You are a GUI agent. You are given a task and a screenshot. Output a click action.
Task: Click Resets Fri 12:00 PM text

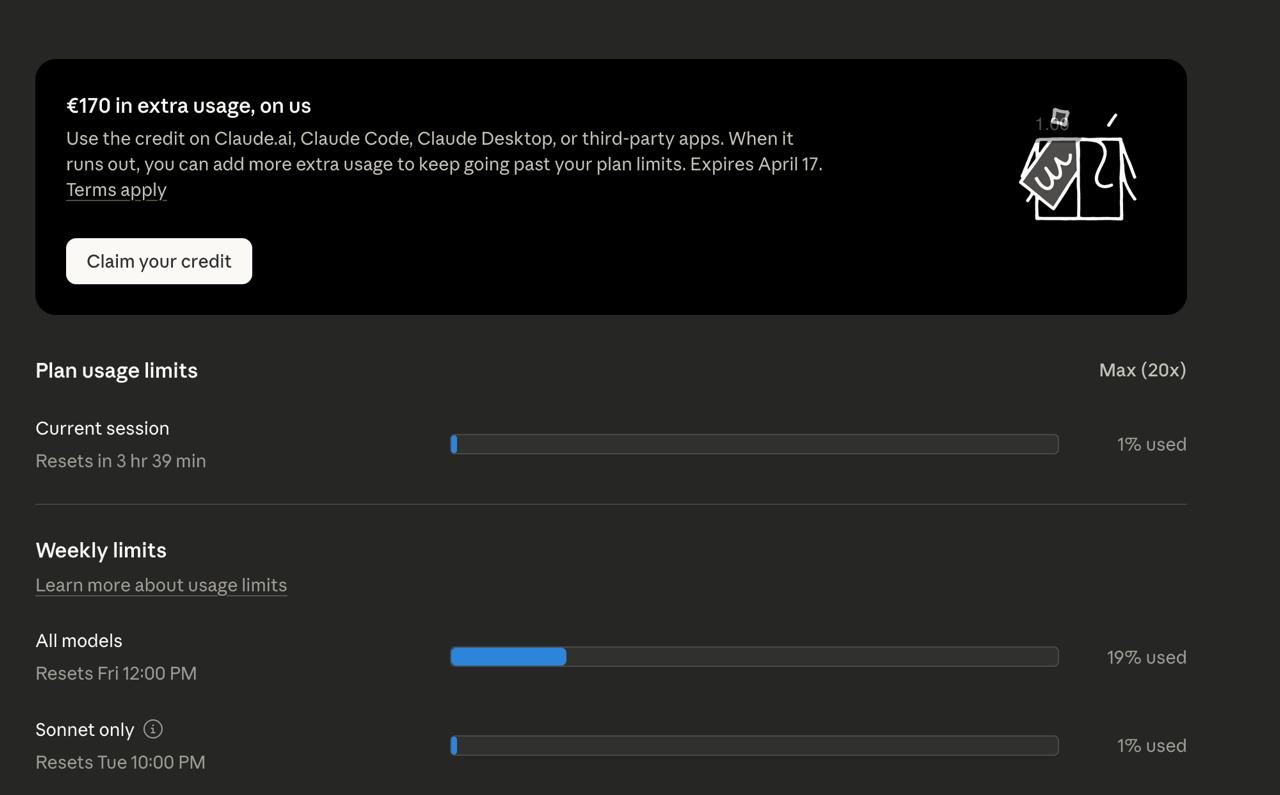coord(116,674)
